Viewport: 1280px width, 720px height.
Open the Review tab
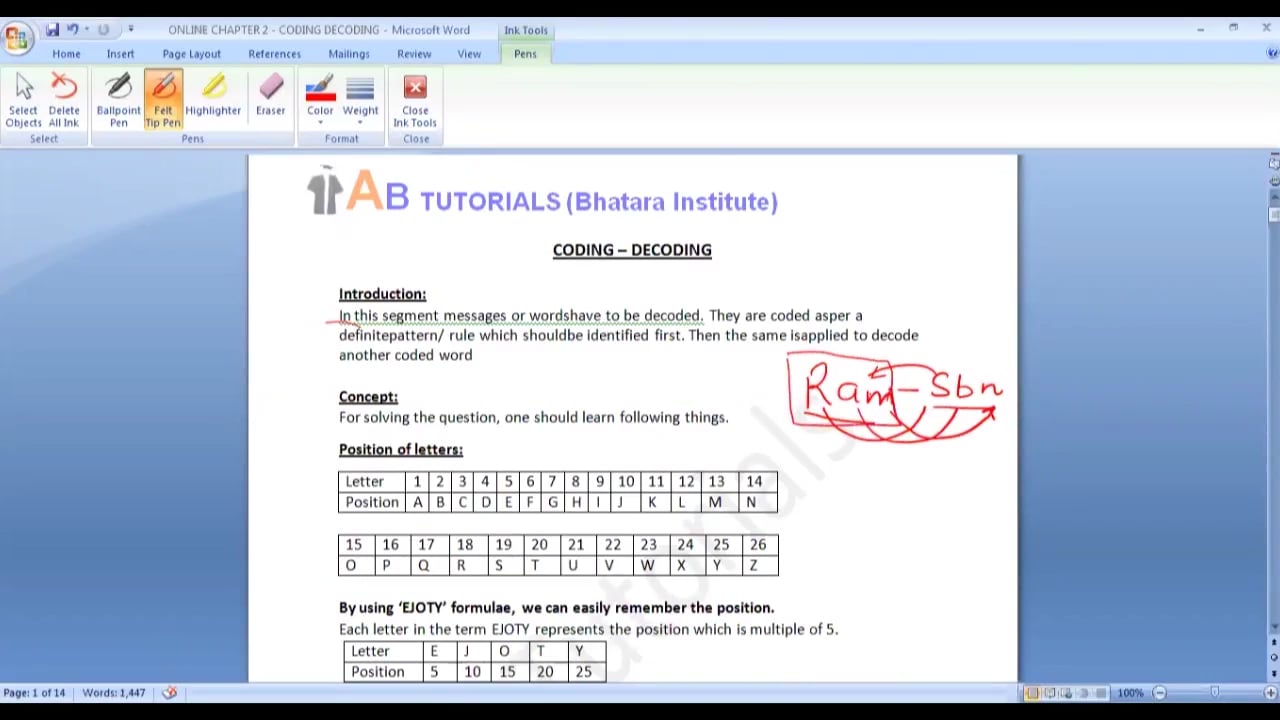[x=414, y=54]
